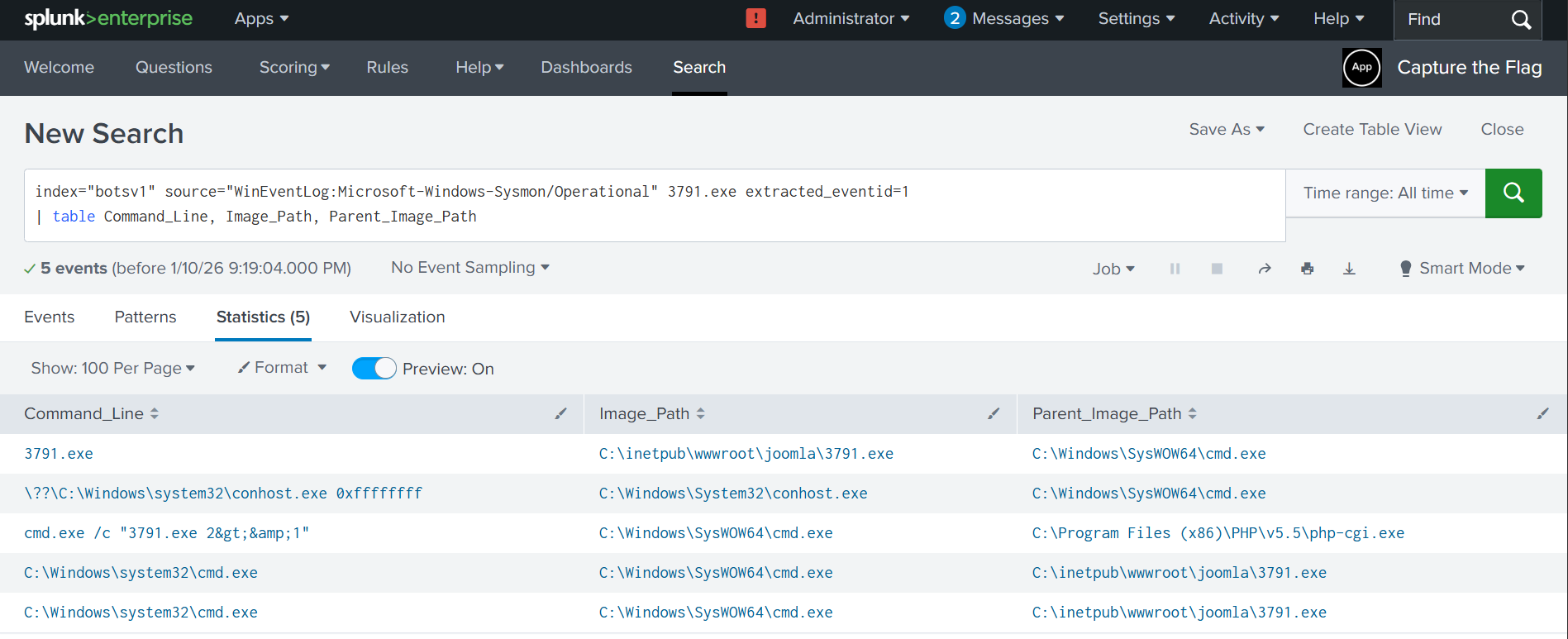Viewport: 1568px width, 639px height.
Task: Switch to the Events tab
Action: pyautogui.click(x=50, y=317)
